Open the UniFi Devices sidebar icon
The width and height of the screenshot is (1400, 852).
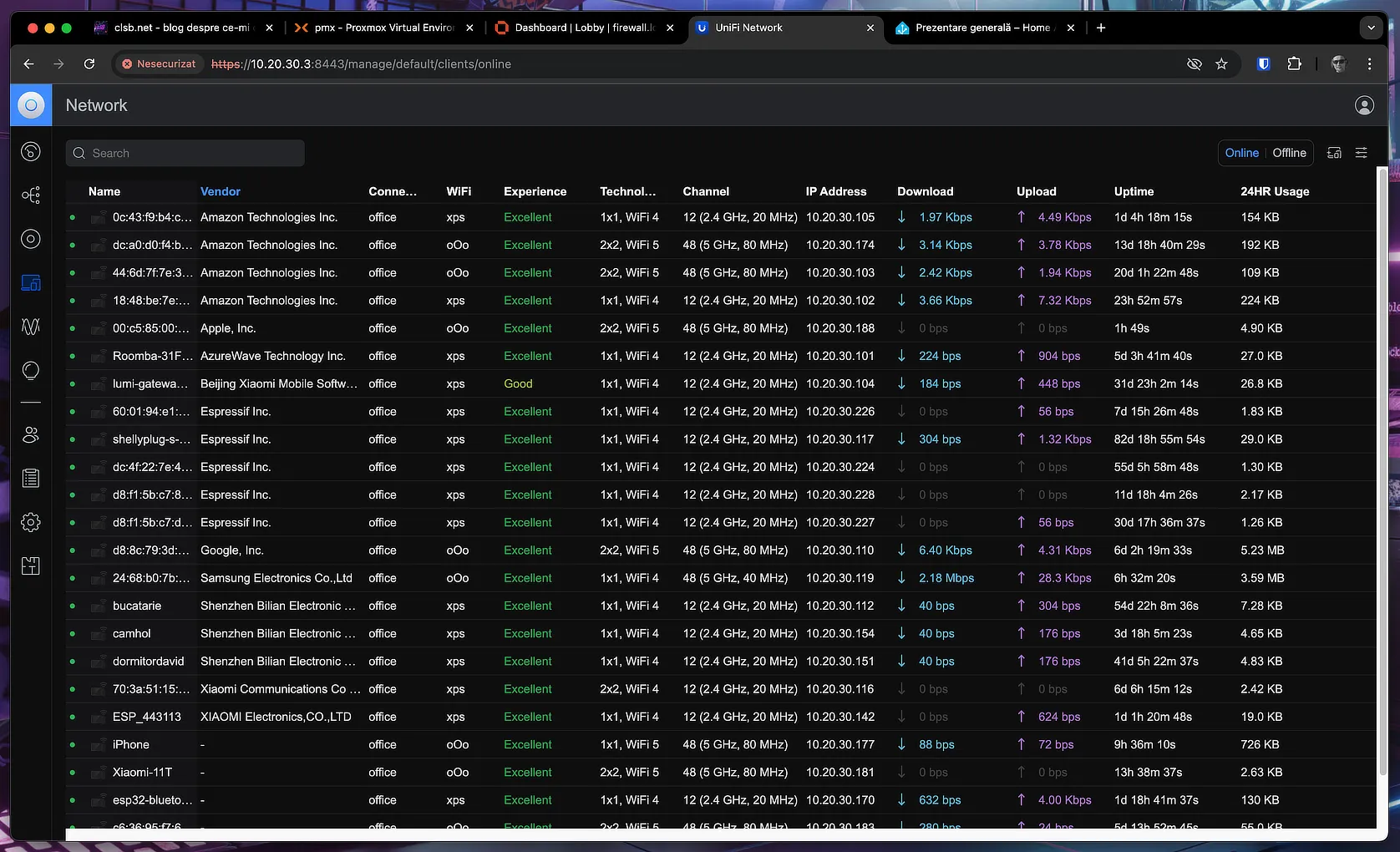31,239
